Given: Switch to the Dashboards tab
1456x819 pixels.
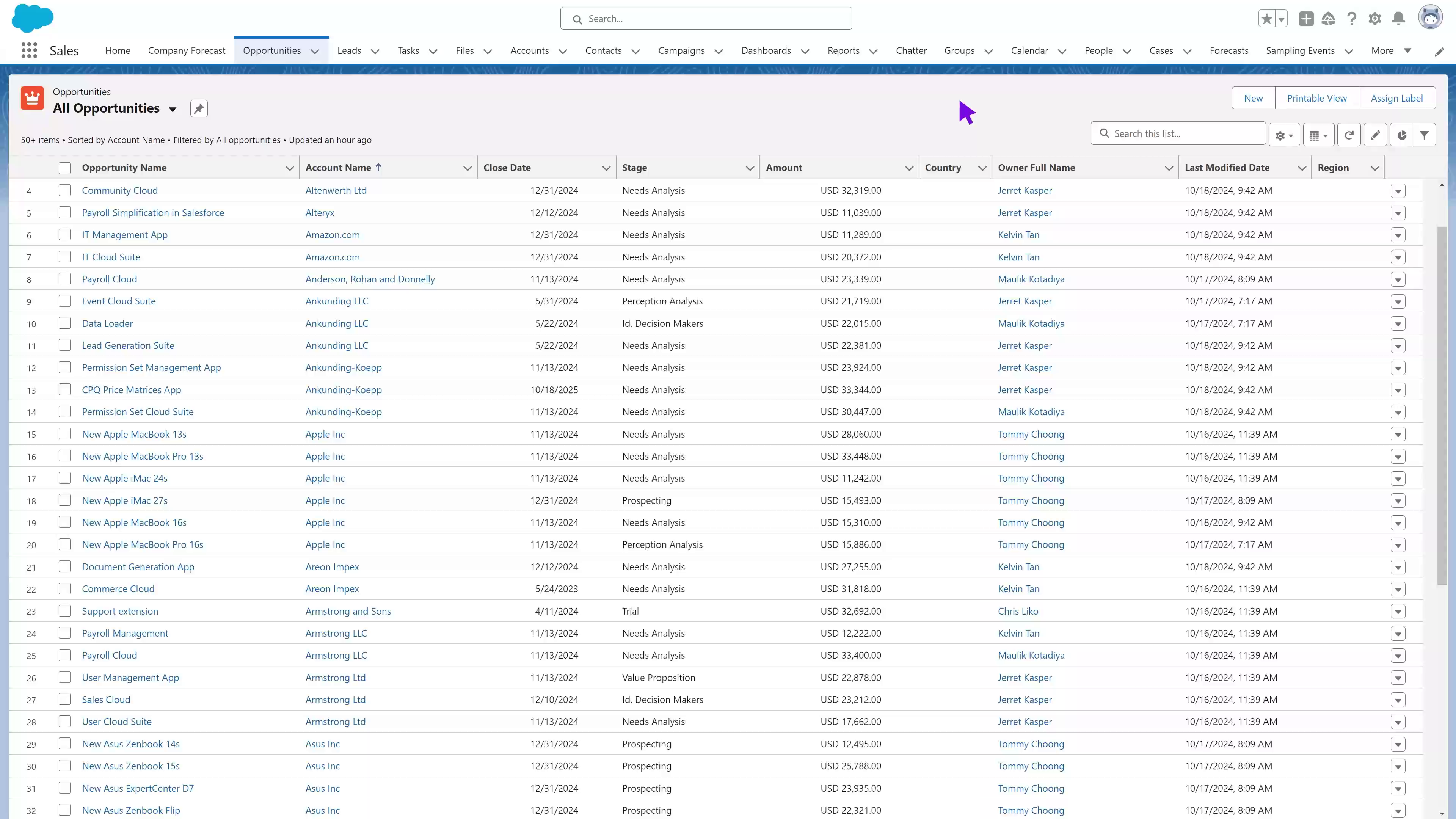Looking at the screenshot, I should pyautogui.click(x=766, y=50).
